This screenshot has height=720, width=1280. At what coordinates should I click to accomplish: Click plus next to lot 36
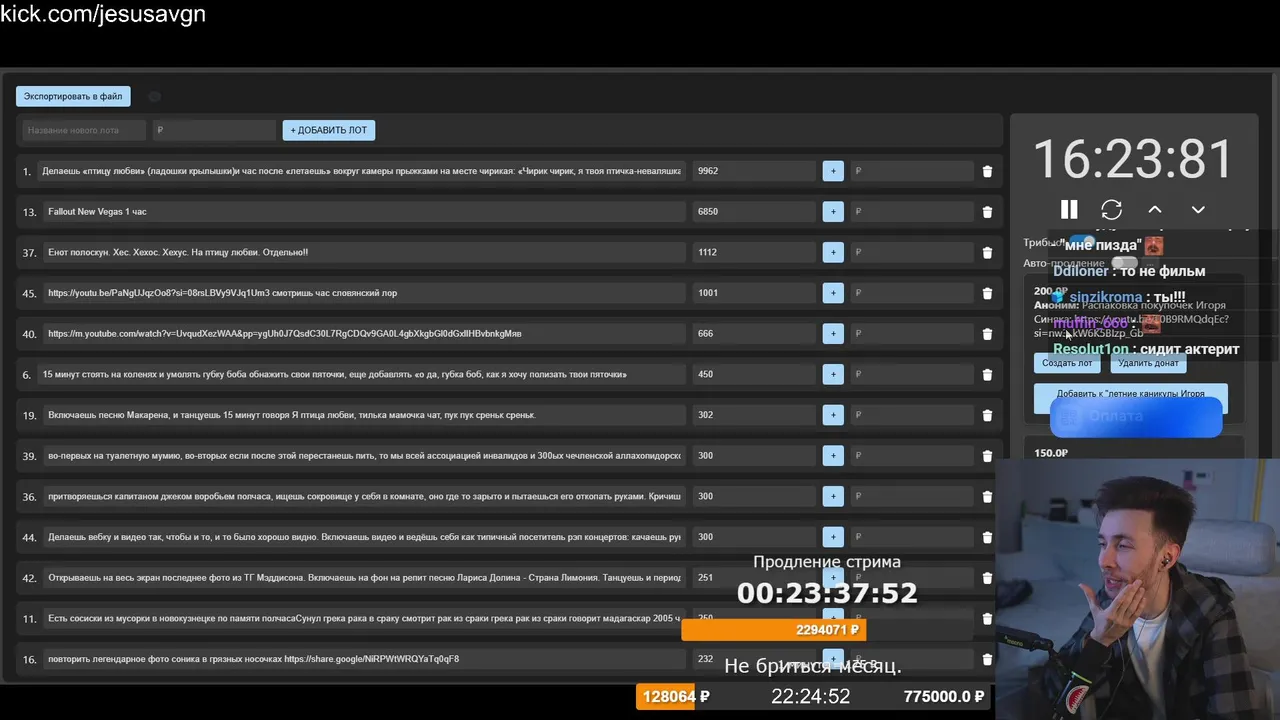click(x=833, y=497)
